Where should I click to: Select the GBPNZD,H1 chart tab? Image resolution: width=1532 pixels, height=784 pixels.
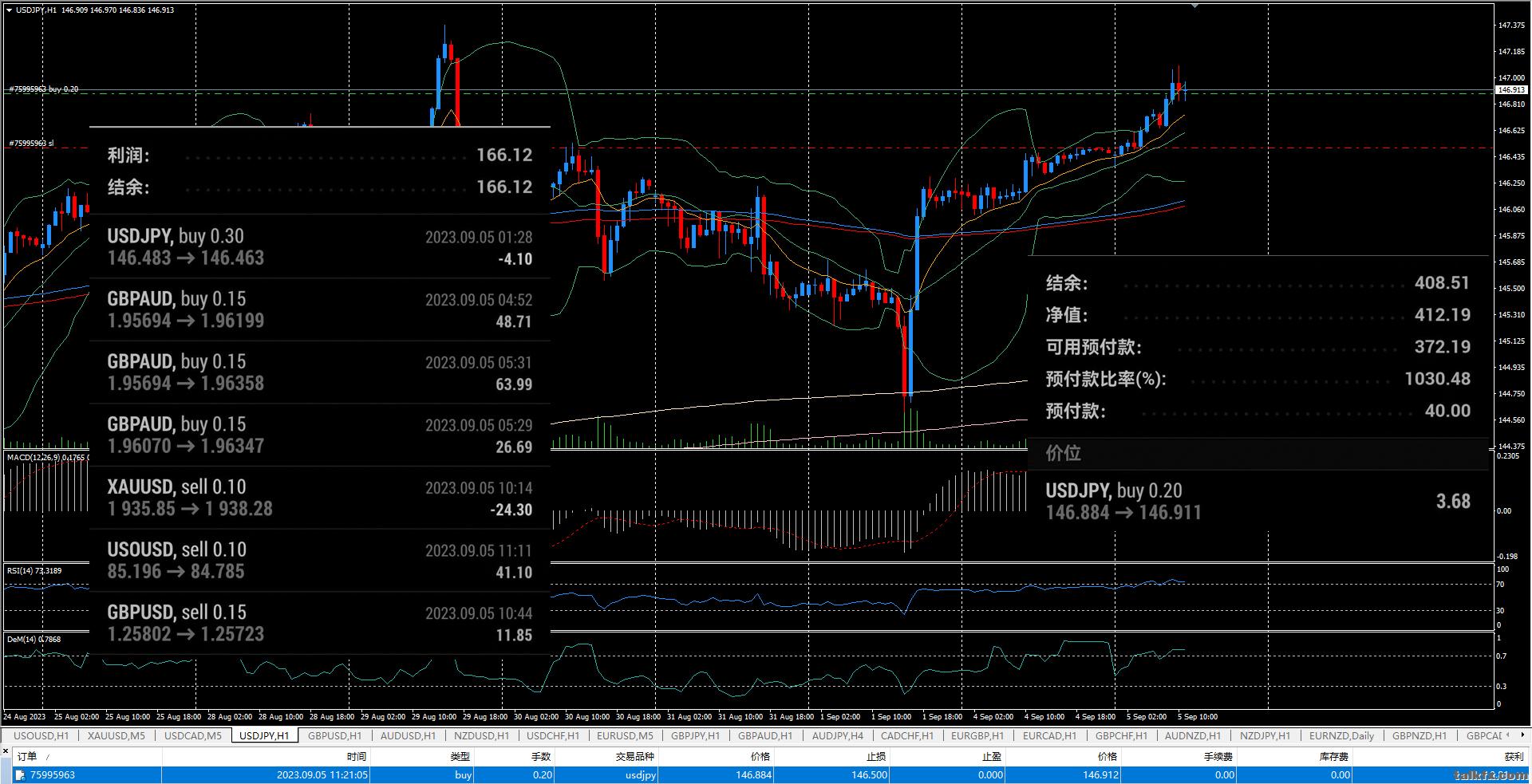1419,735
